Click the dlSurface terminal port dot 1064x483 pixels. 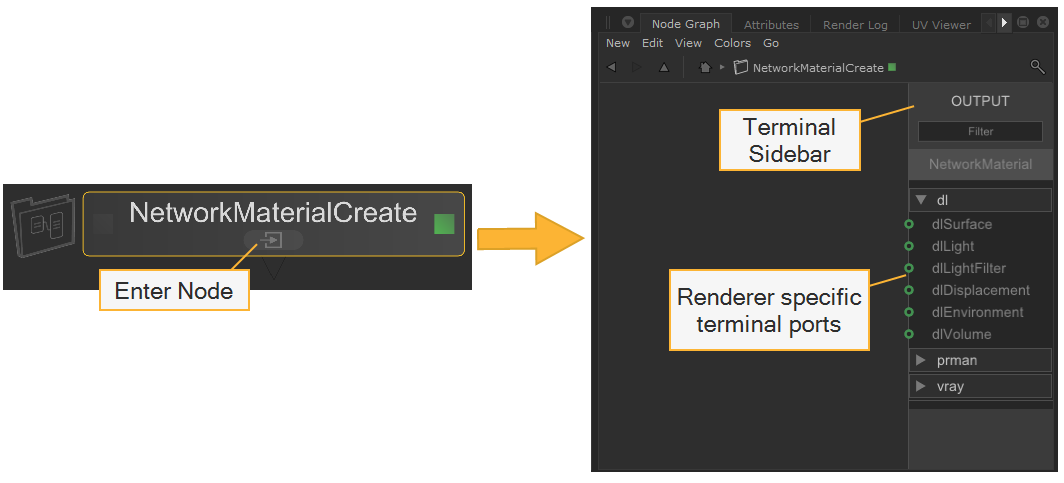909,224
